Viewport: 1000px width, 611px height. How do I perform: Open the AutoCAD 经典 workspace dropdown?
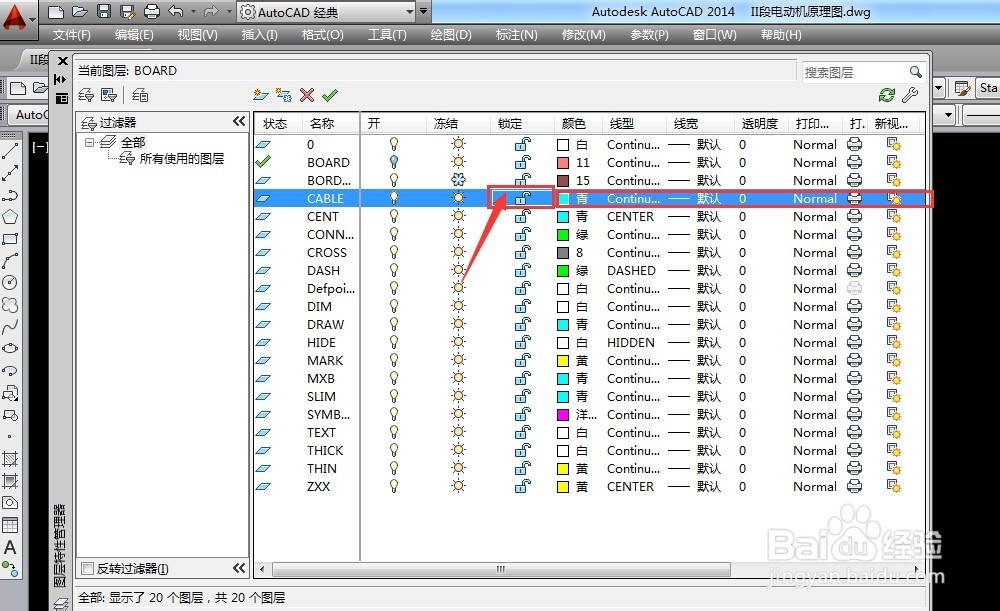410,12
